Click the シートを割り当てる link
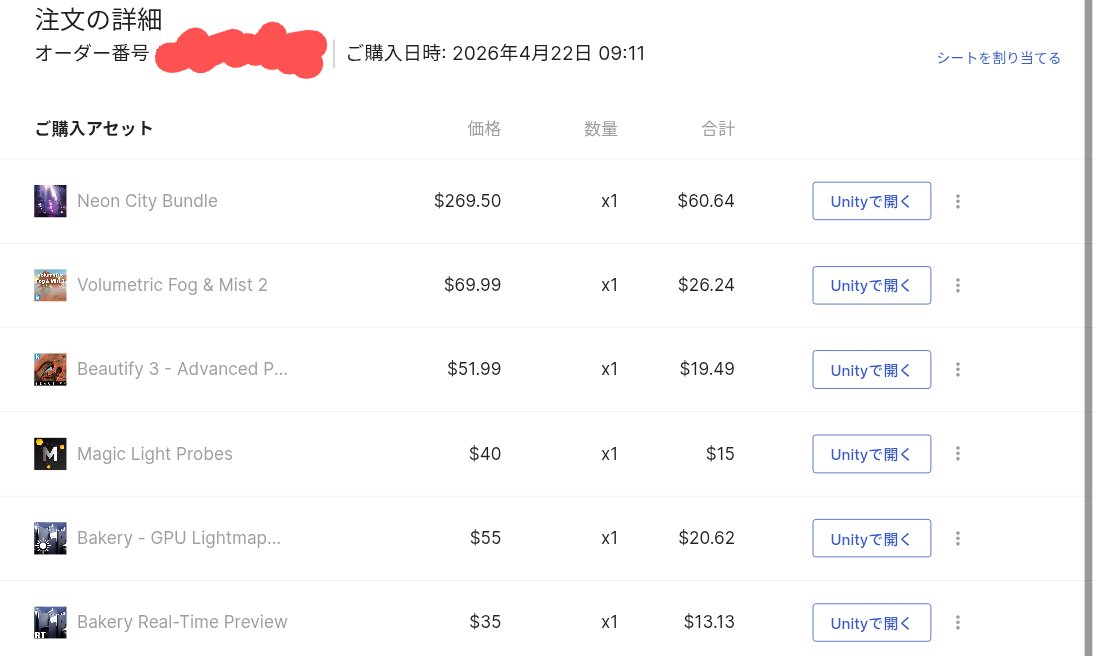Image resolution: width=1096 pixels, height=656 pixels. coord(998,57)
